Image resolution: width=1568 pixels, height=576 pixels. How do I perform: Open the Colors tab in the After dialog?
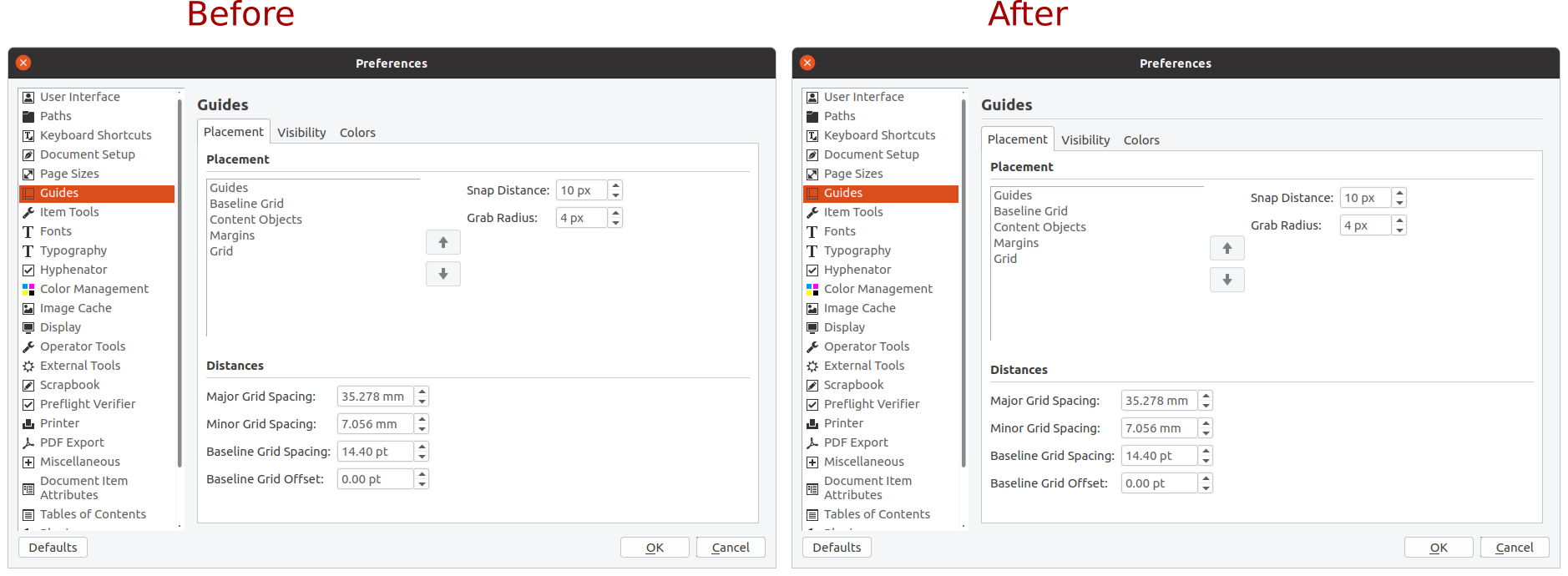pos(1141,140)
